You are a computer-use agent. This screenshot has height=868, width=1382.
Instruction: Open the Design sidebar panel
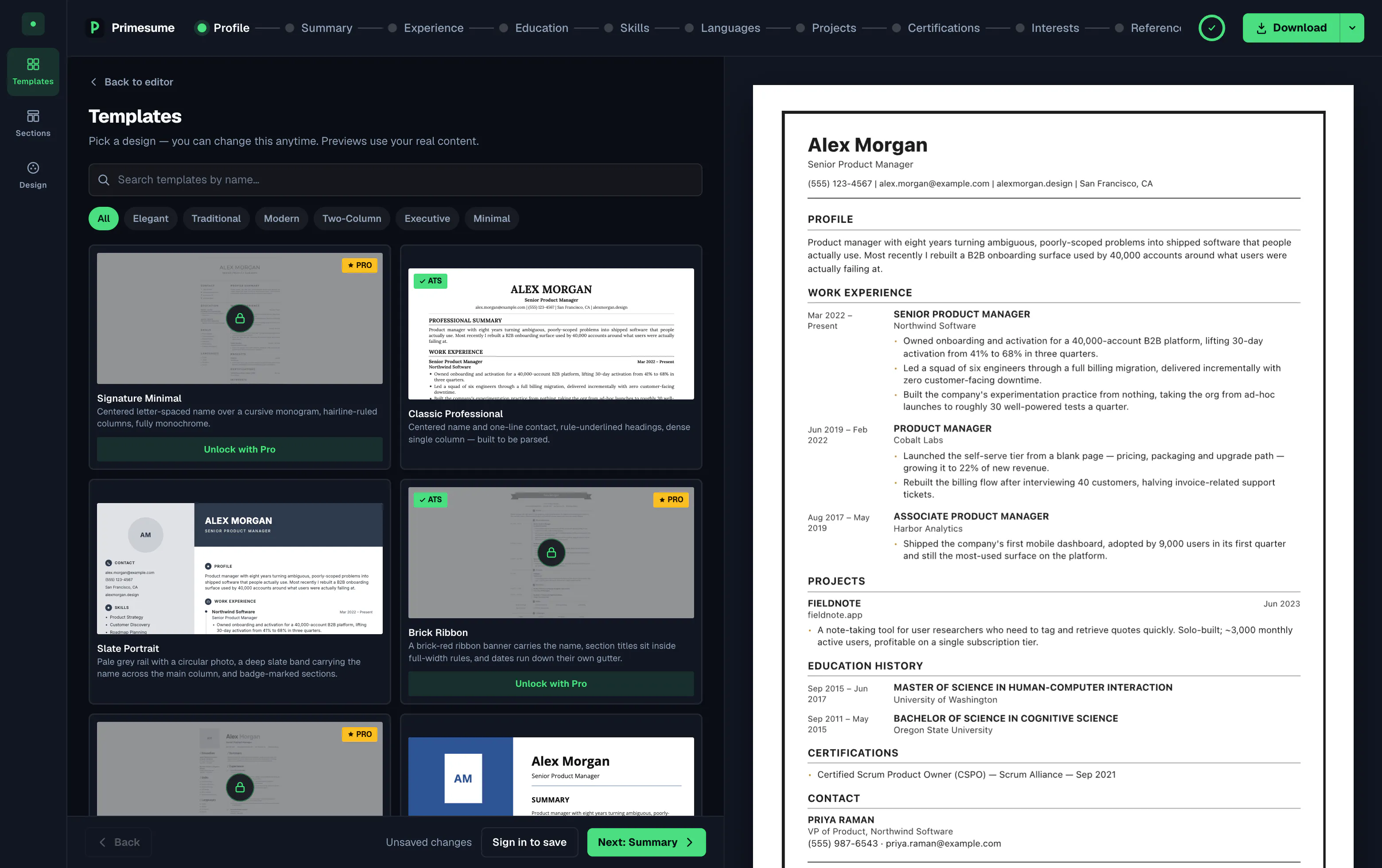tap(33, 175)
